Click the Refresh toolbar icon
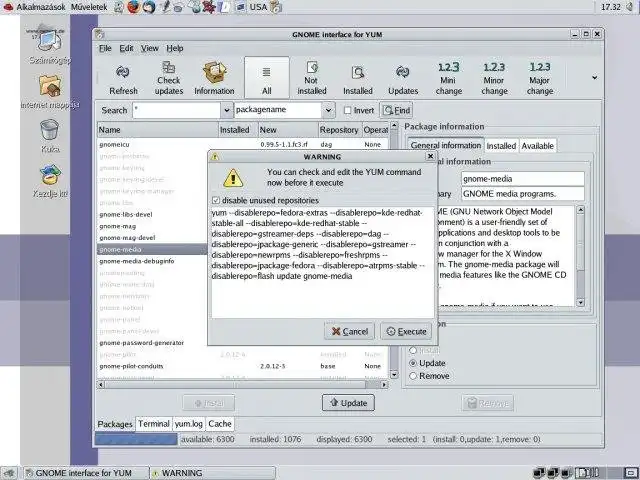 tap(123, 80)
